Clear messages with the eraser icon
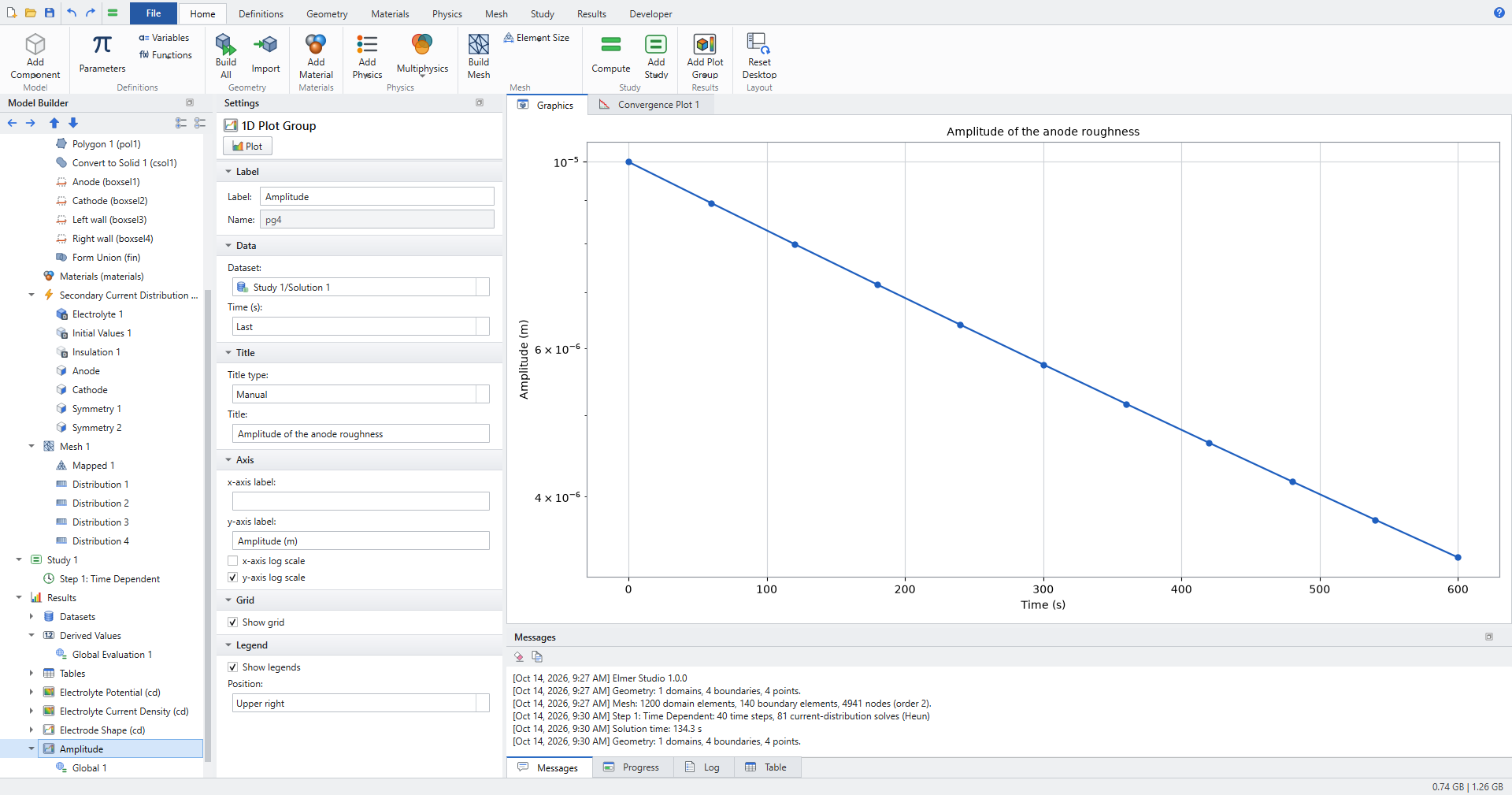This screenshot has width=1512, height=795. [519, 656]
